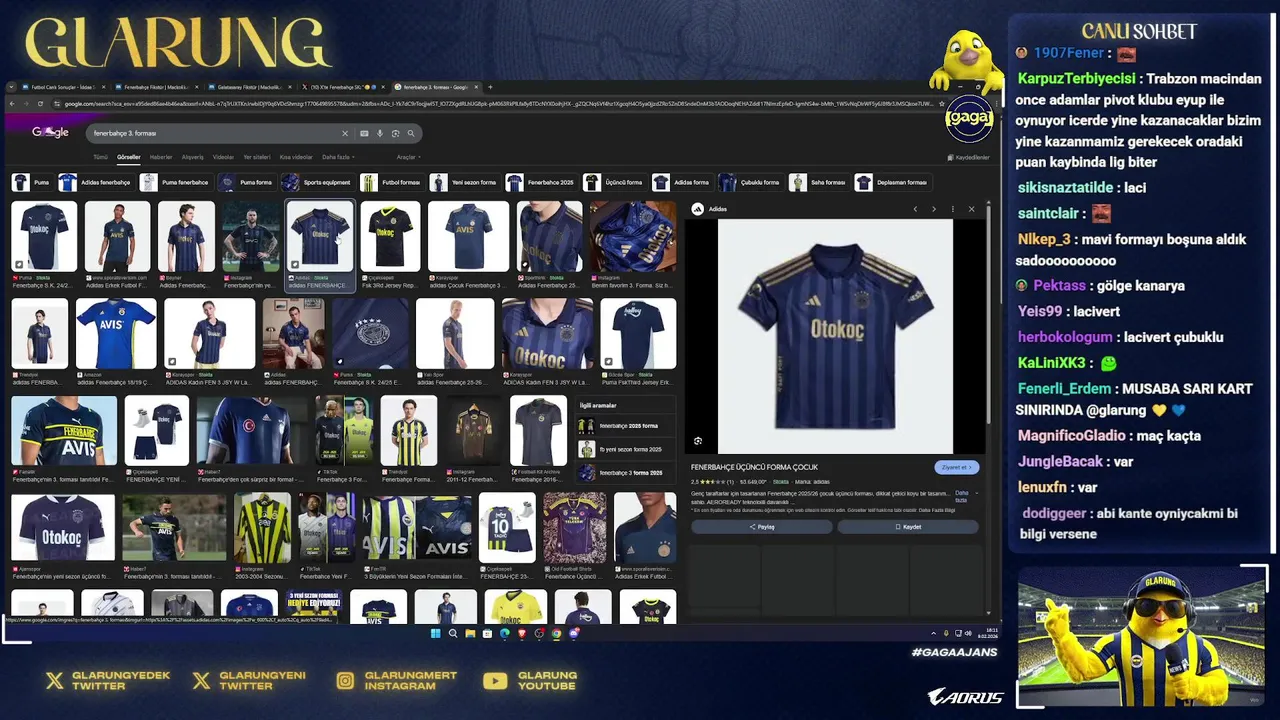Select Deplasman forması filter chip
Screen dimensions: 1280x720
(892, 182)
